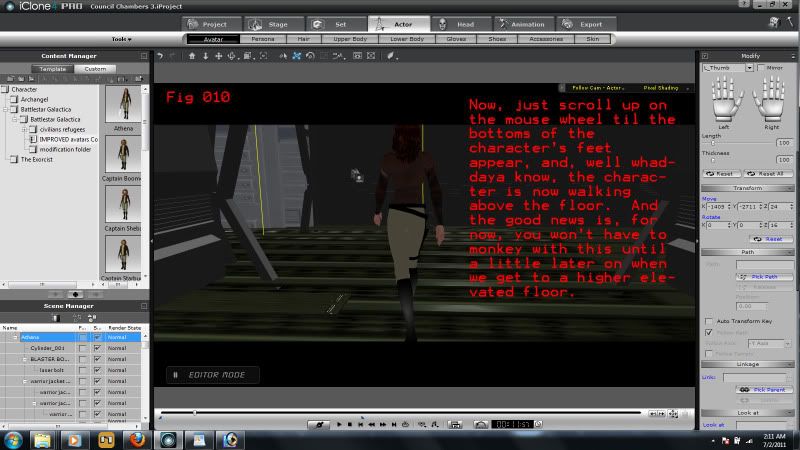Image resolution: width=800 pixels, height=450 pixels.
Task: Open the Tools dropdown menu
Action: tap(121, 39)
